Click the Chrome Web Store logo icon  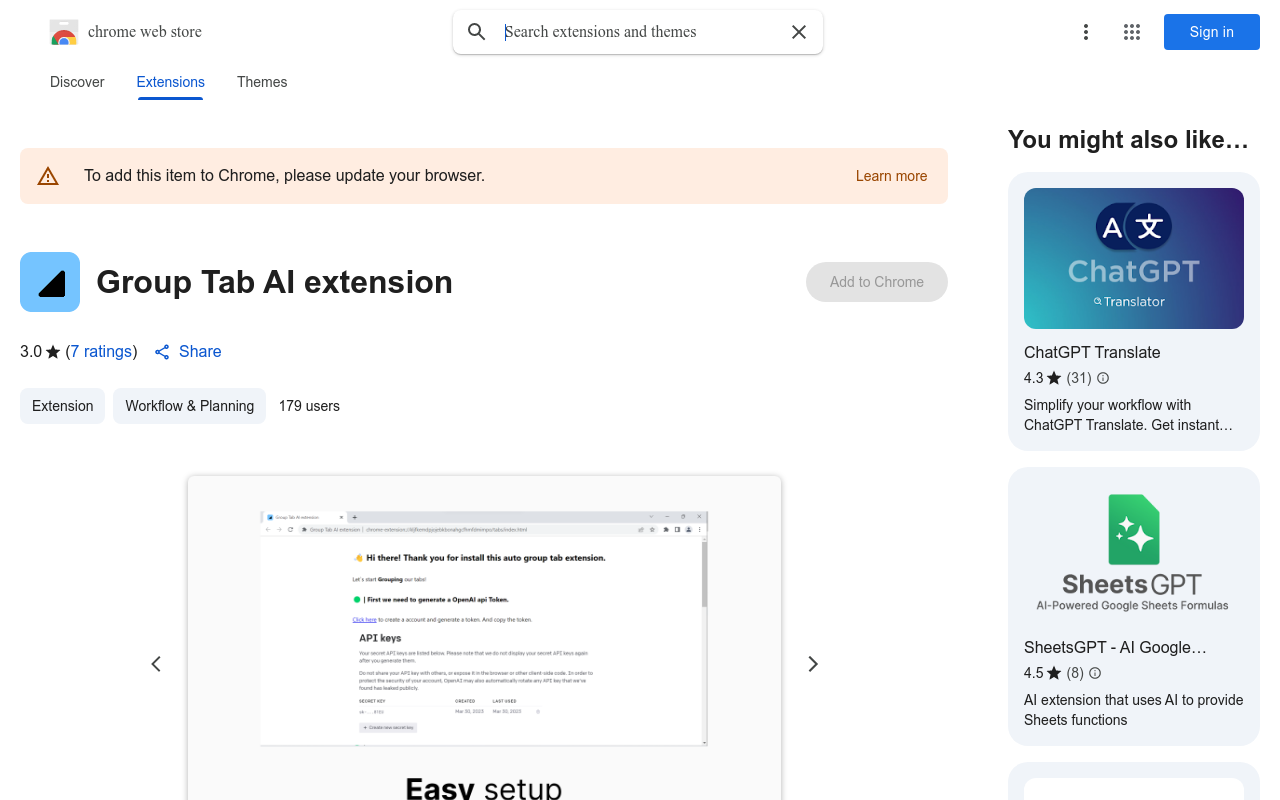click(64, 32)
